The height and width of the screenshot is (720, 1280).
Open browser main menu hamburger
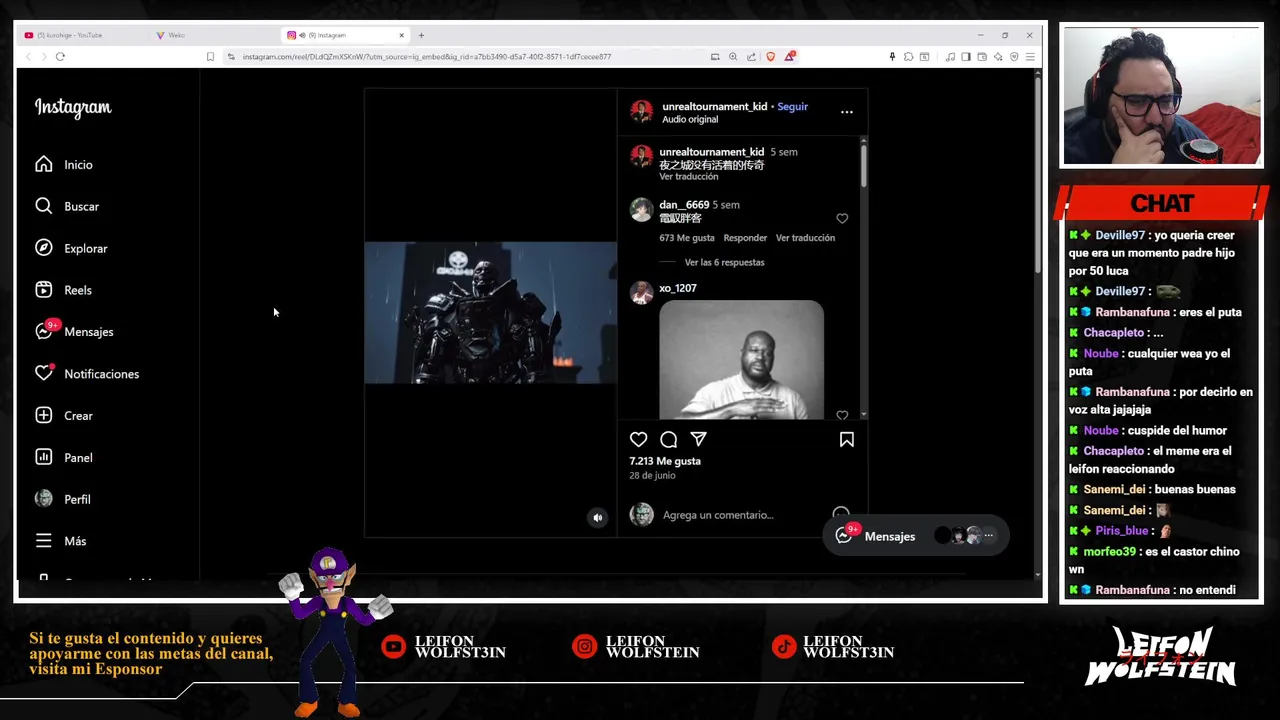click(x=1030, y=57)
